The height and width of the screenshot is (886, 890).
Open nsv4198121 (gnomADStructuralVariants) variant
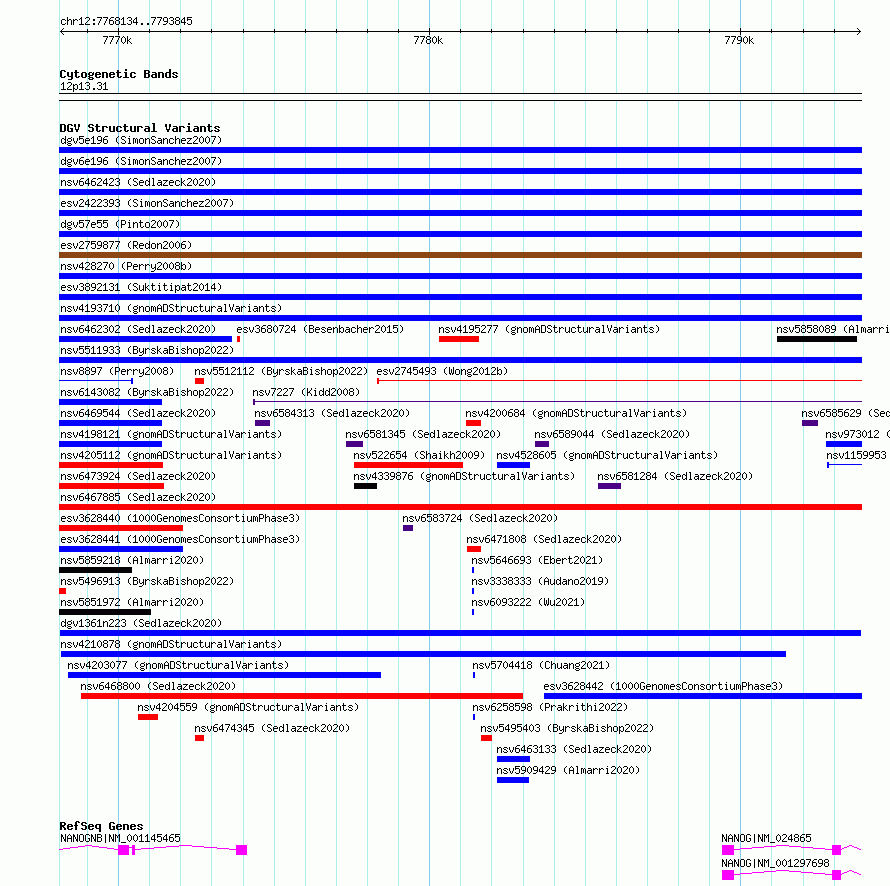pos(171,434)
